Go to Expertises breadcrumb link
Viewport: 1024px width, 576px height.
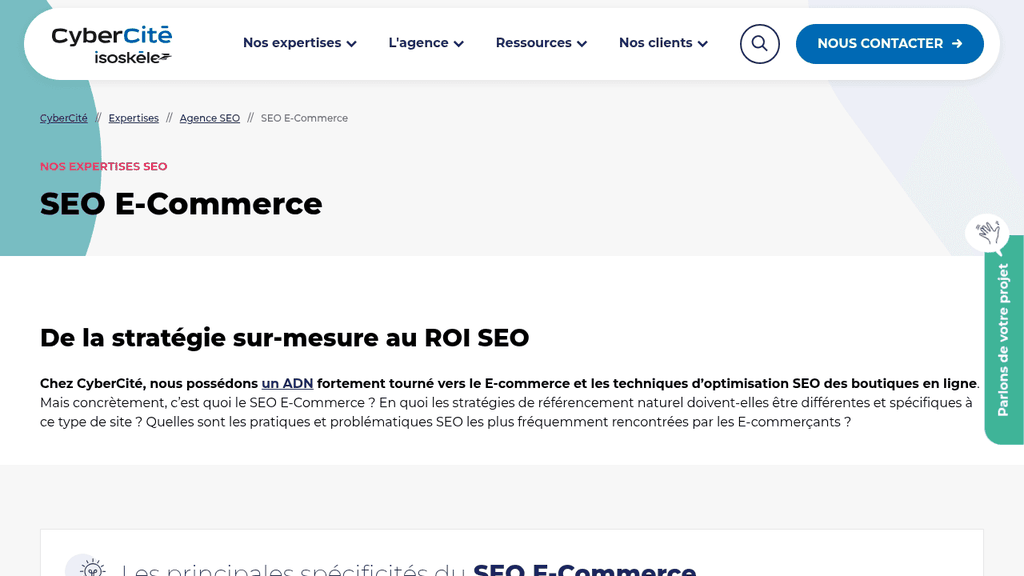(x=133, y=118)
